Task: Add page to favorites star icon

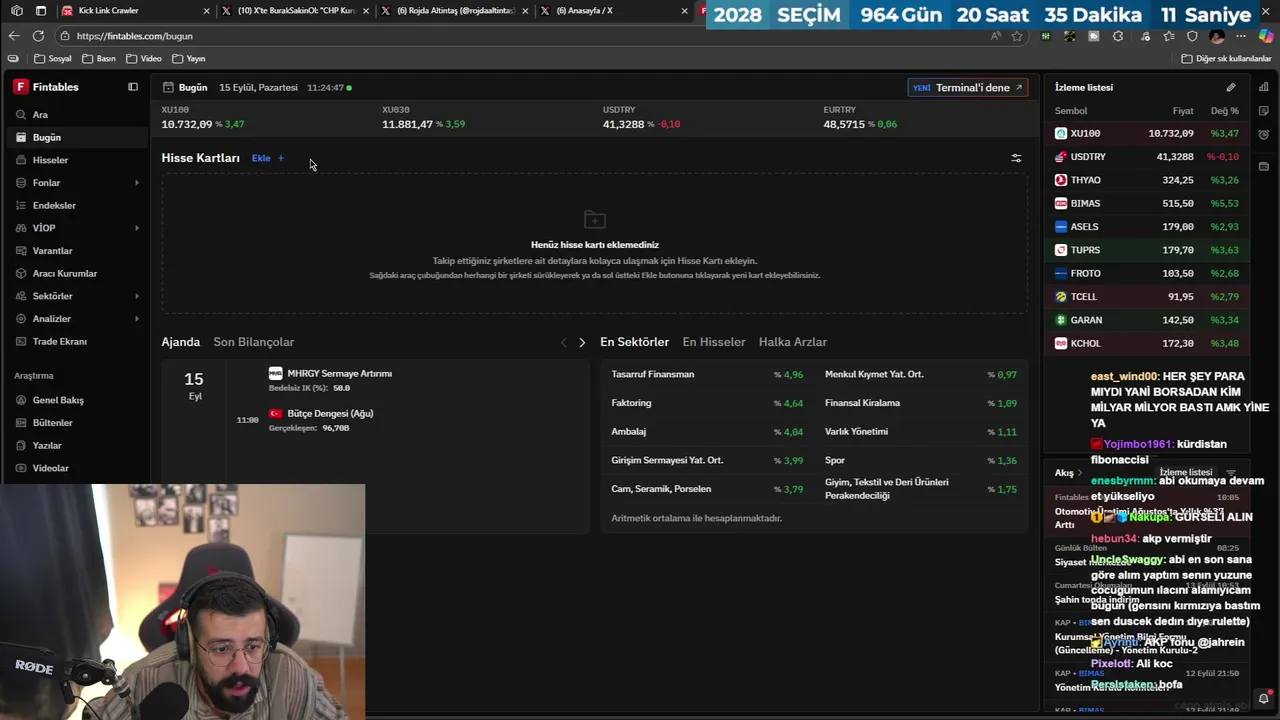Action: (1017, 36)
